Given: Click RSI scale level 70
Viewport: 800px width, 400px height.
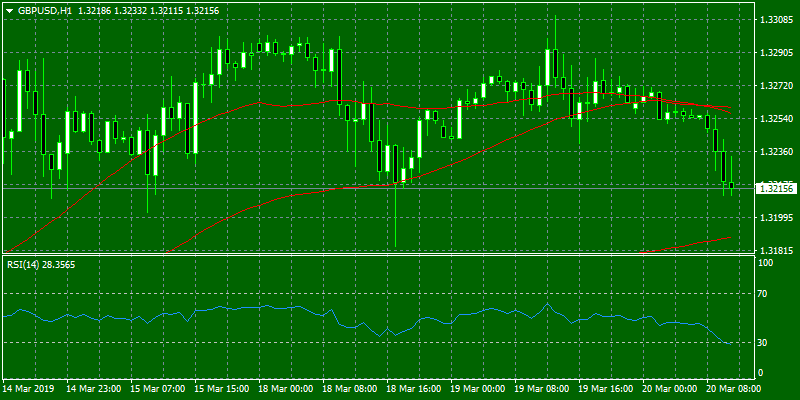Looking at the screenshot, I should (x=763, y=294).
